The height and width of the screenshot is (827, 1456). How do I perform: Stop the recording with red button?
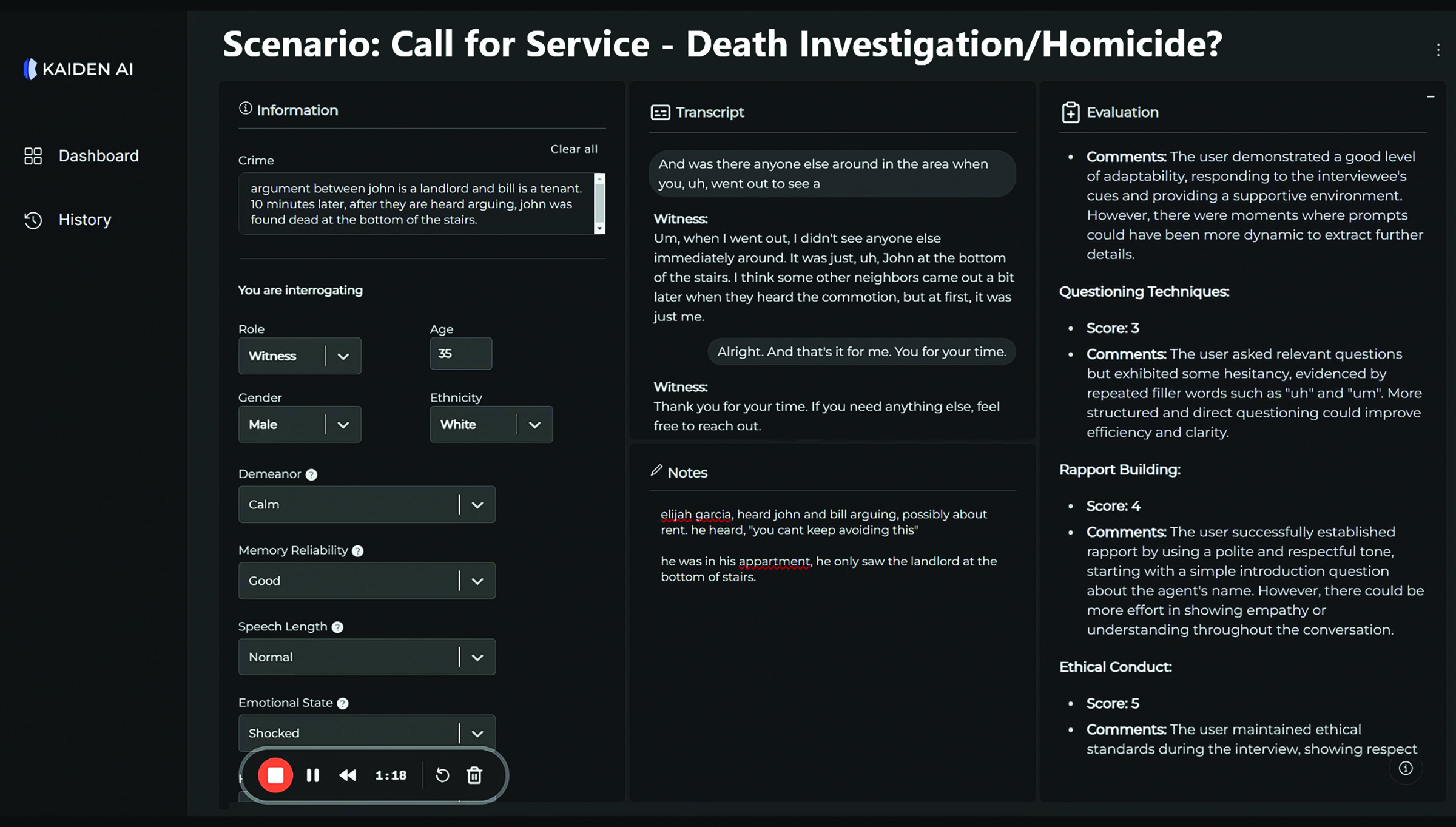point(275,775)
